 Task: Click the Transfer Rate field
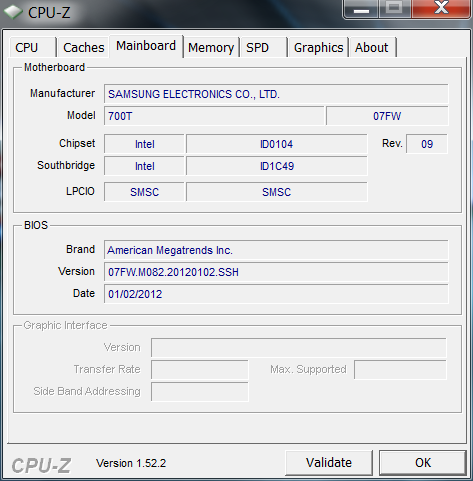tap(200, 370)
